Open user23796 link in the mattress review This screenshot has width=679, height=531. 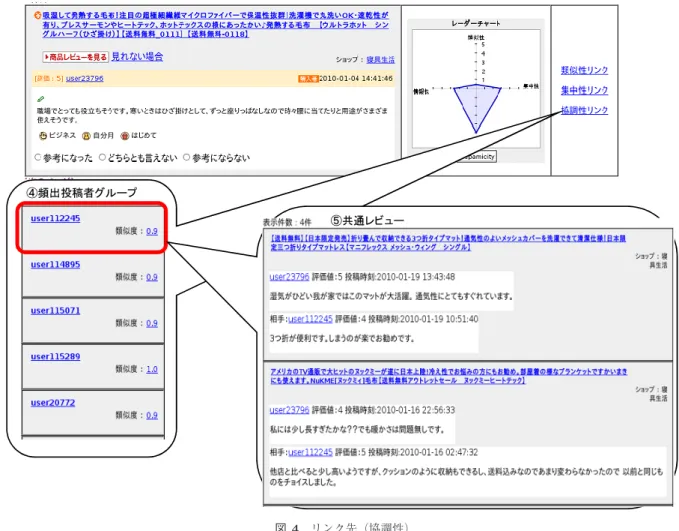289,277
